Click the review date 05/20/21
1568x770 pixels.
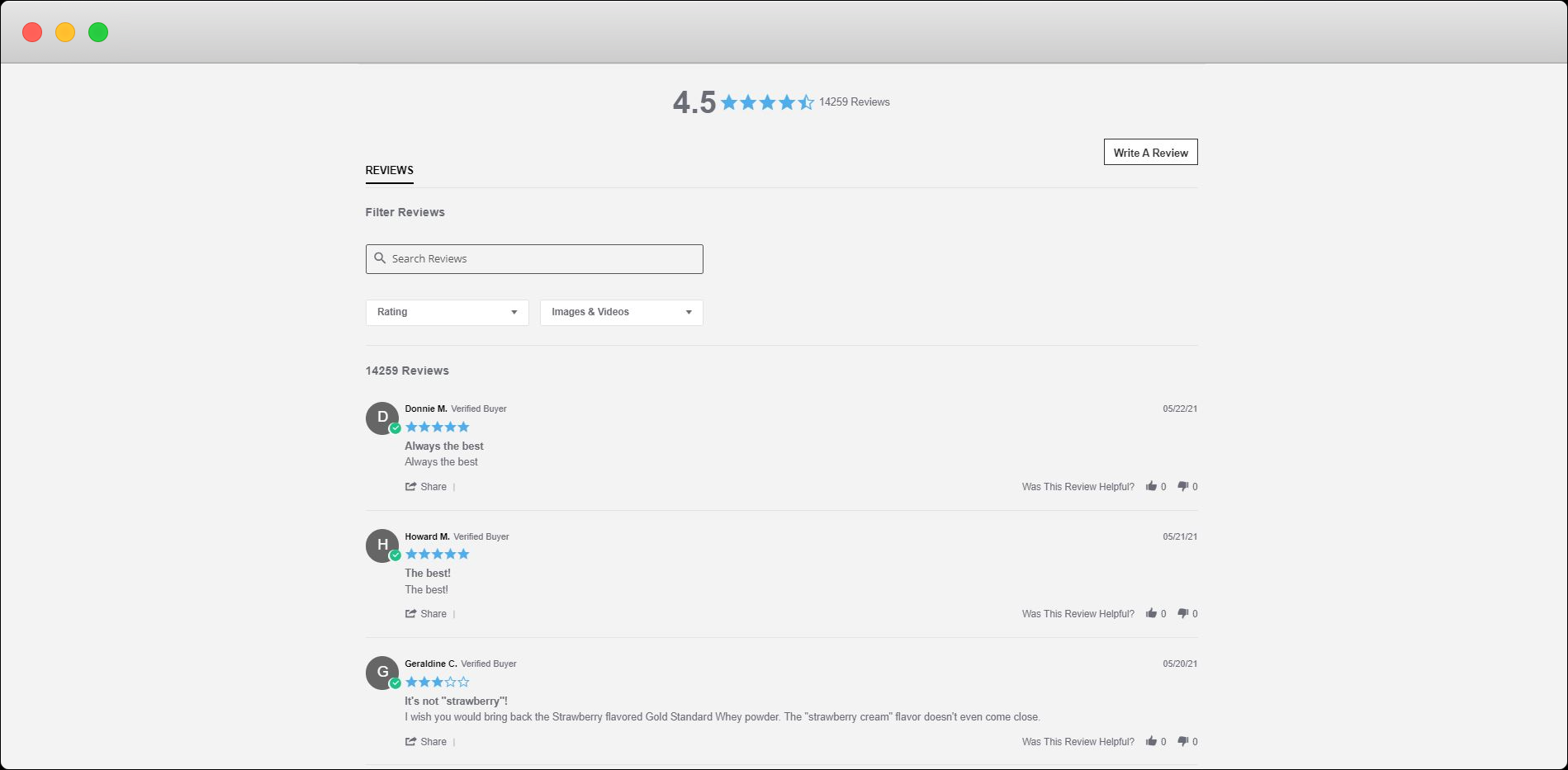click(1180, 664)
